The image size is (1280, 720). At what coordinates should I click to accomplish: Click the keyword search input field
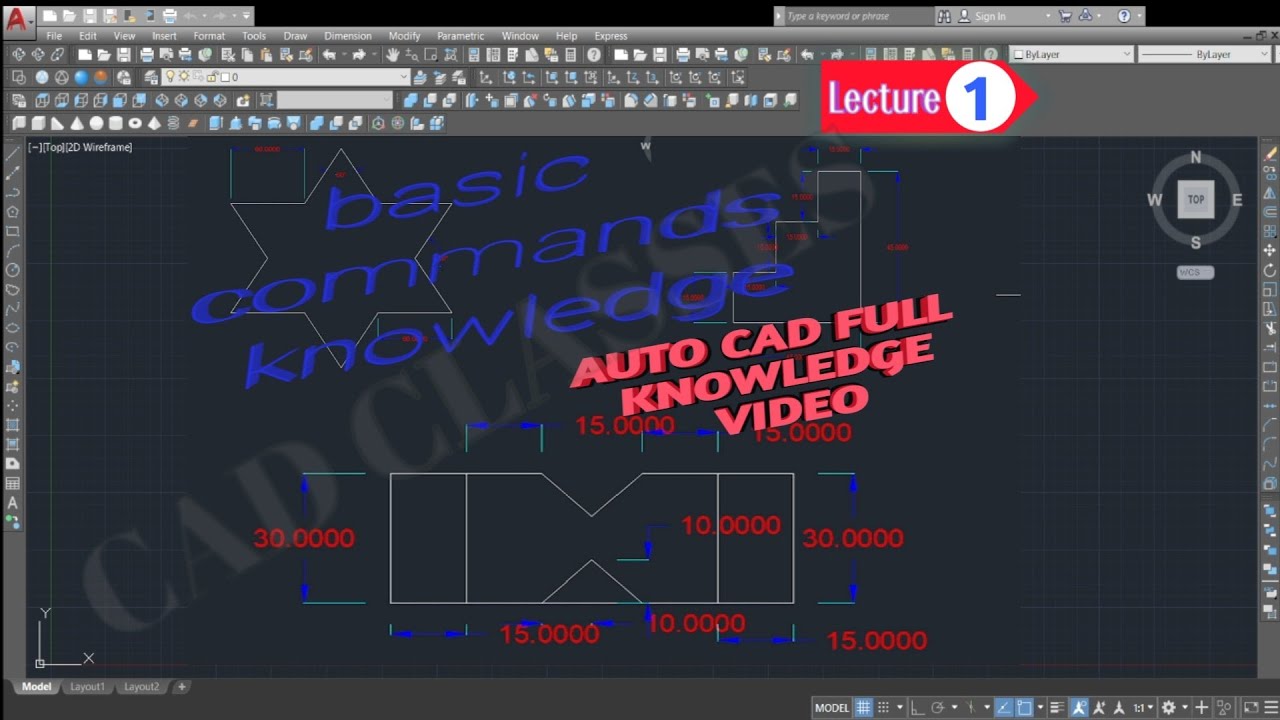point(858,16)
